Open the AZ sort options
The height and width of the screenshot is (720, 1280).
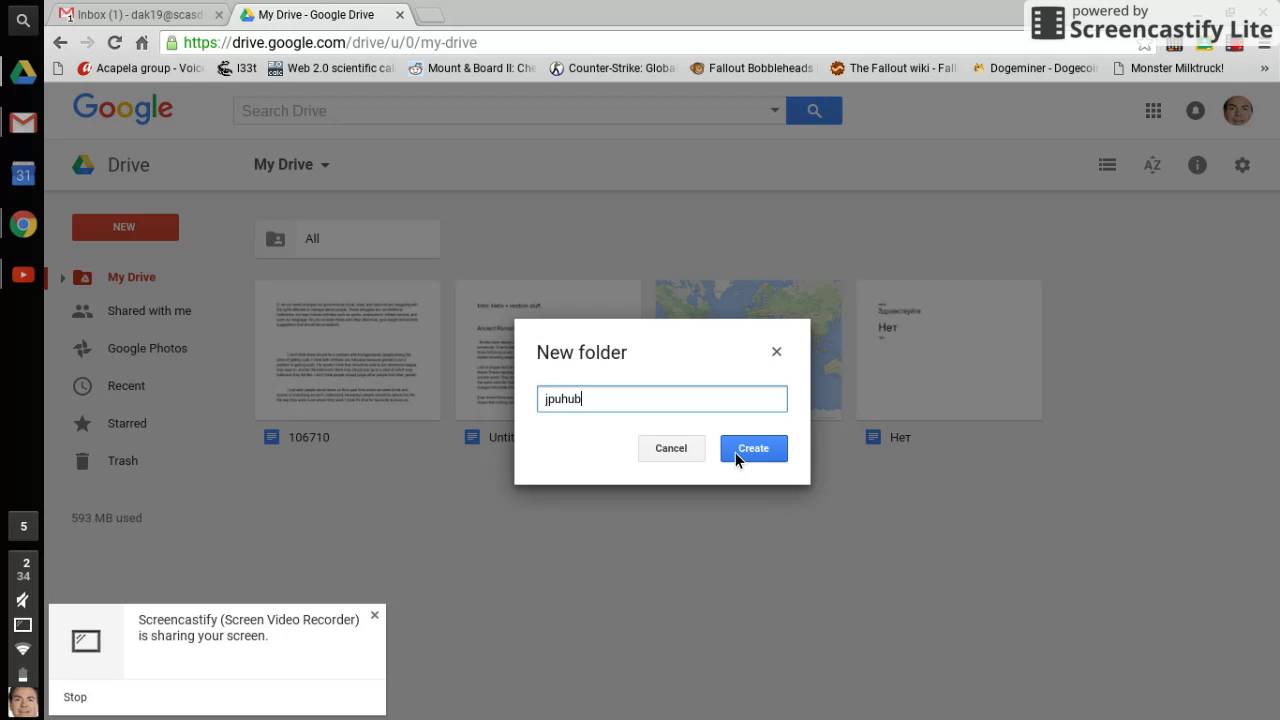coord(1152,165)
